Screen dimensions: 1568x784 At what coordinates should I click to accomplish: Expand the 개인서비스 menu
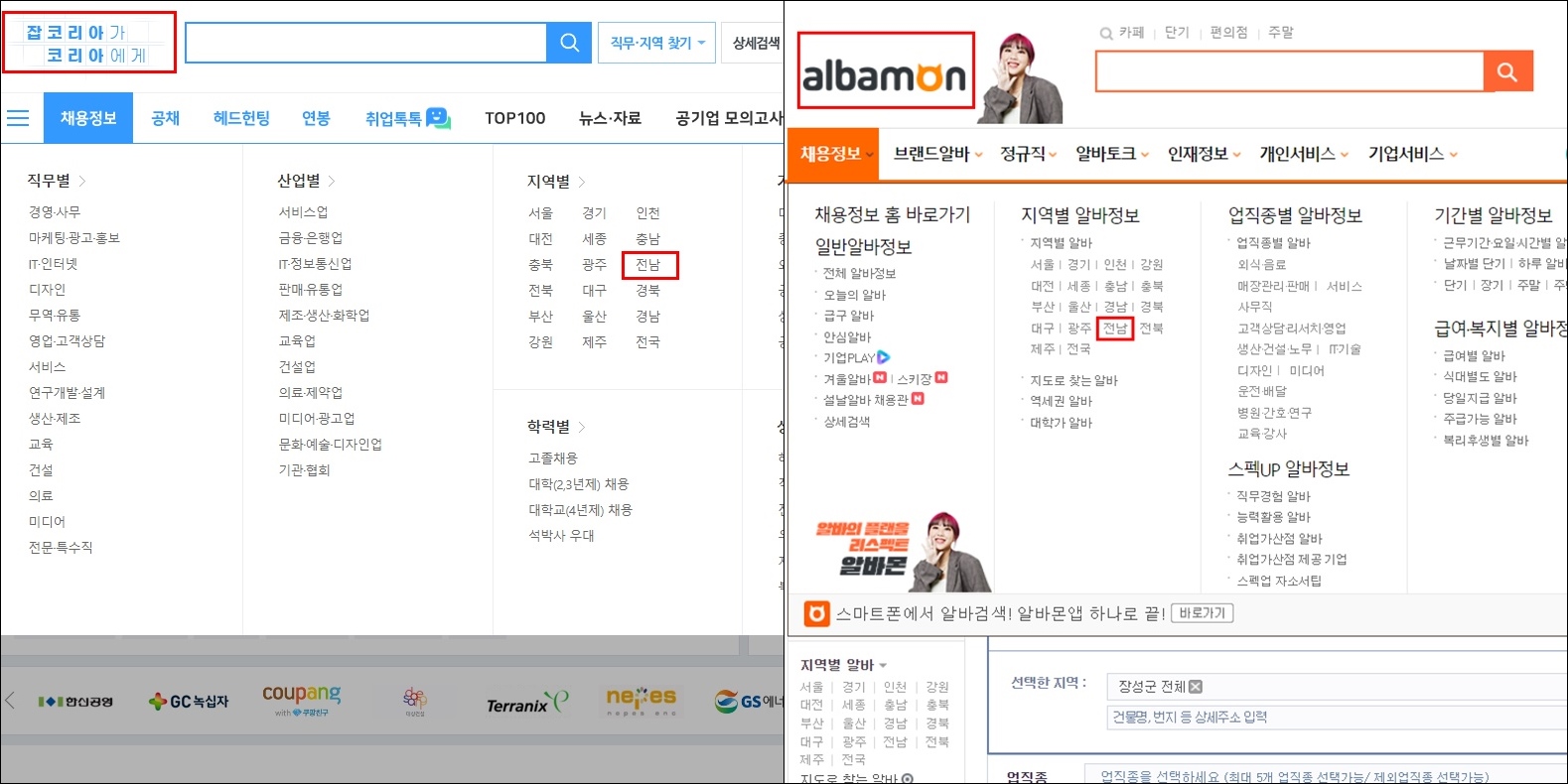(x=1304, y=154)
